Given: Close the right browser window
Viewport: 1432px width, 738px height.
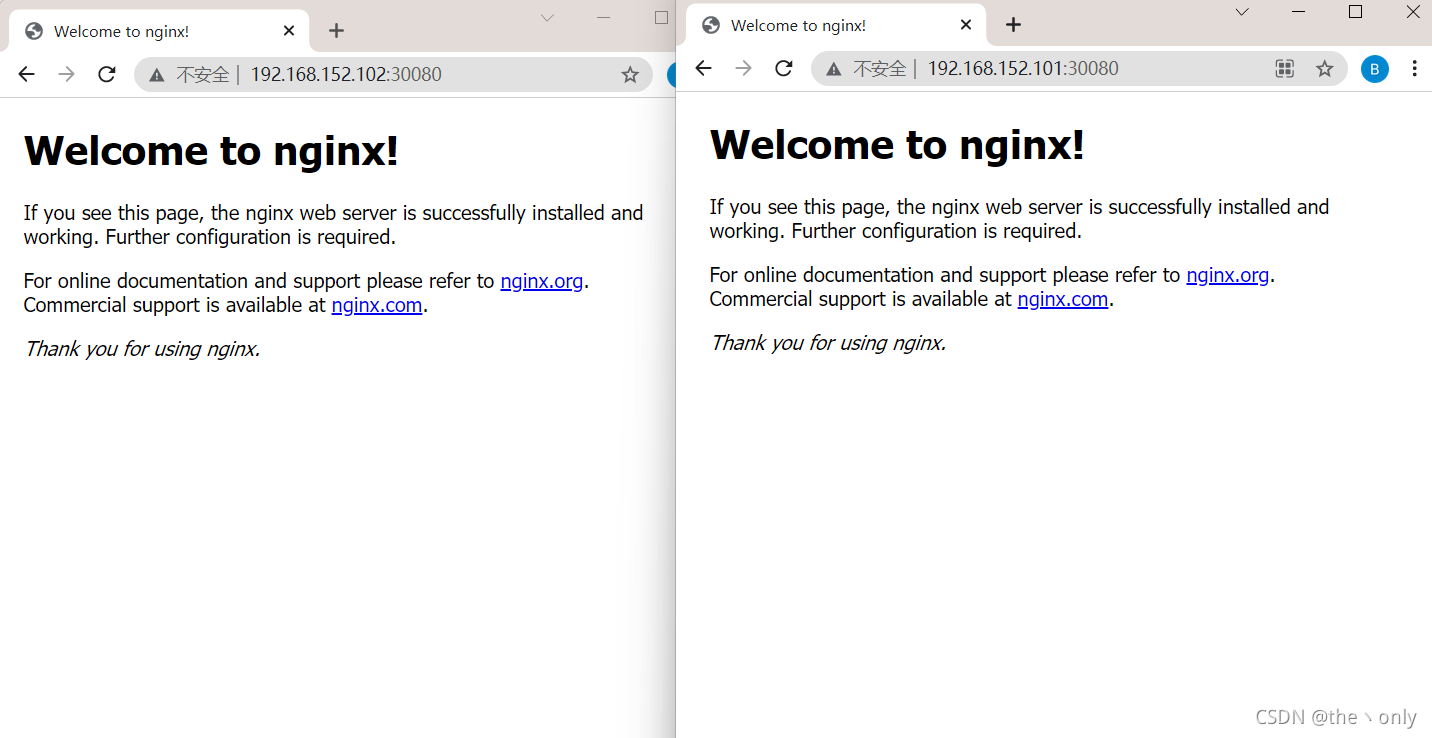Looking at the screenshot, I should pos(1413,12).
